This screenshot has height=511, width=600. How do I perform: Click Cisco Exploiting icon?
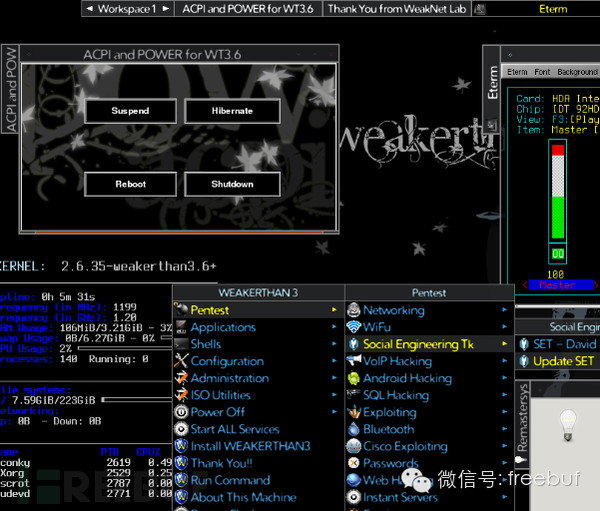(354, 446)
